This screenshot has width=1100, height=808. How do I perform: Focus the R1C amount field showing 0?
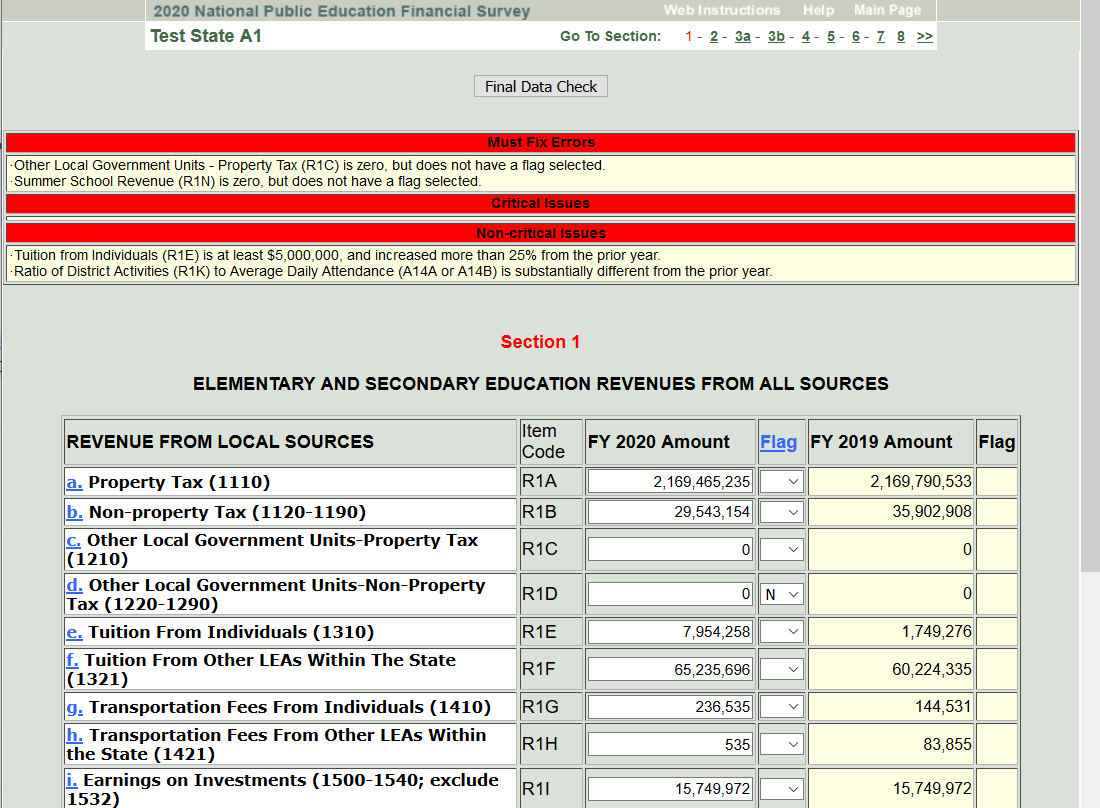pyautogui.click(x=670, y=550)
